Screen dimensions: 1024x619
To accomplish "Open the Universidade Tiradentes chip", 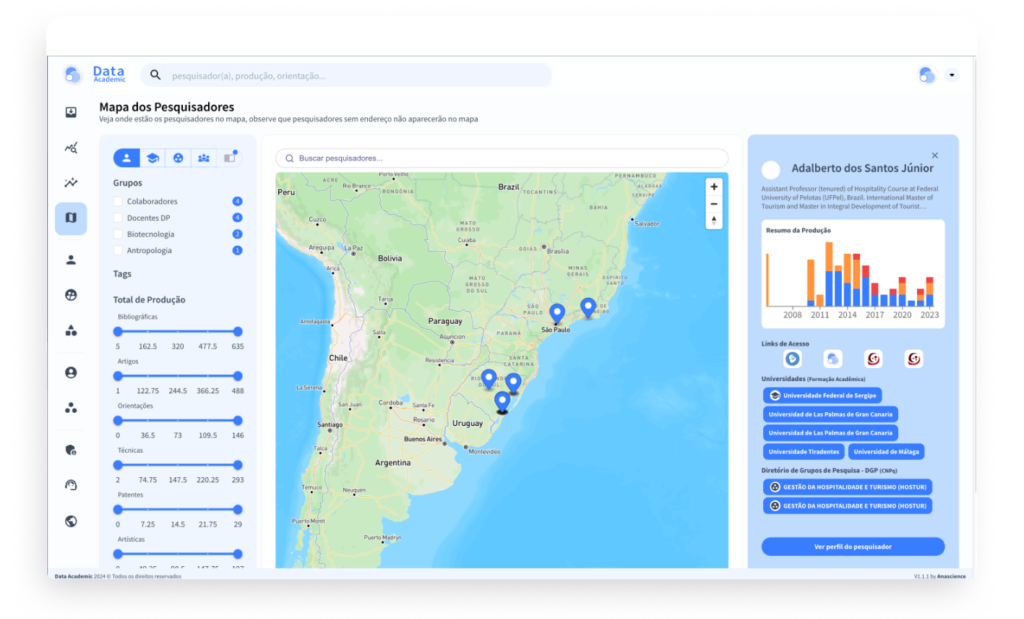I will tap(803, 451).
